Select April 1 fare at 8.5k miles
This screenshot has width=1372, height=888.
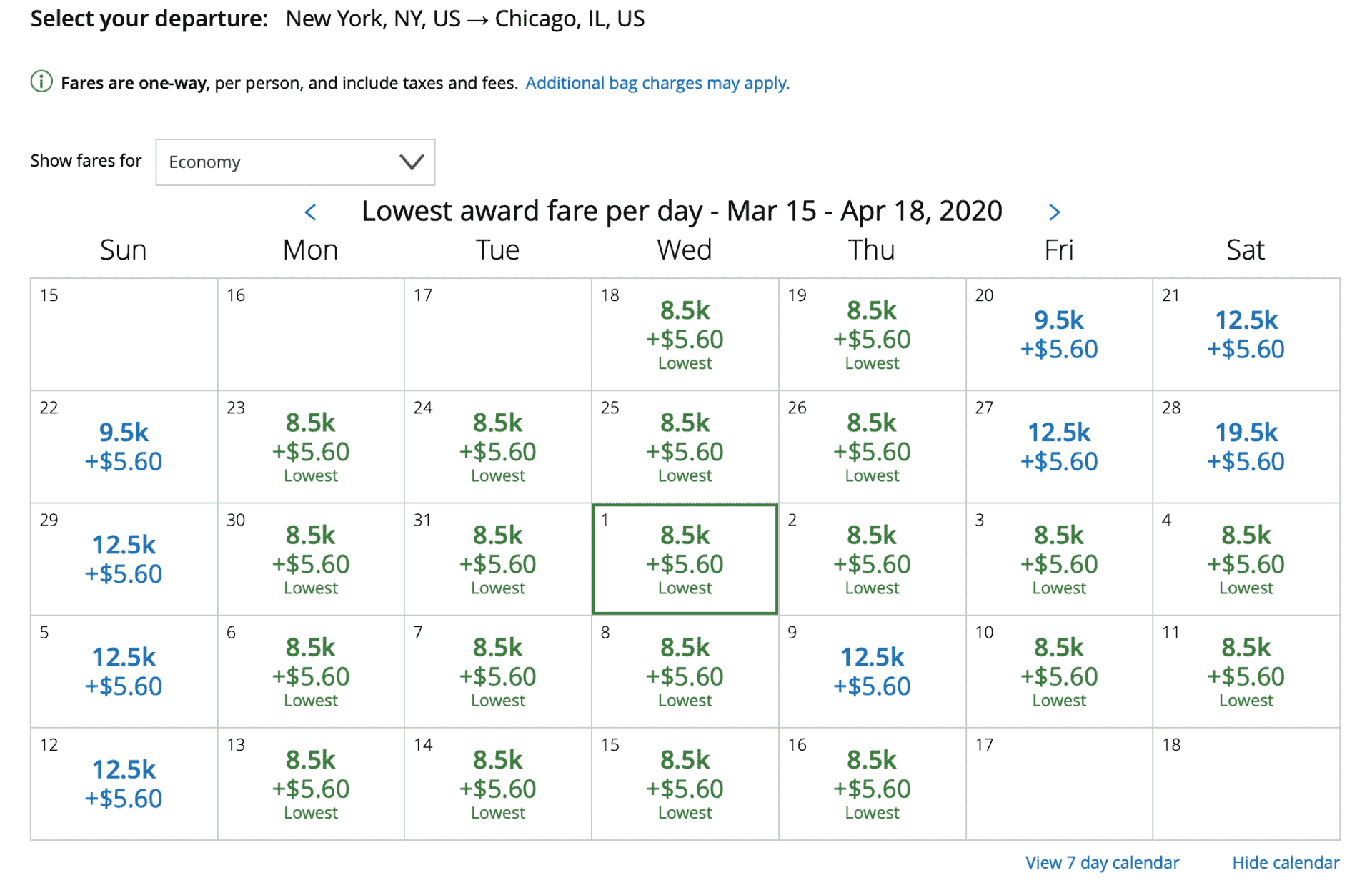tap(685, 559)
